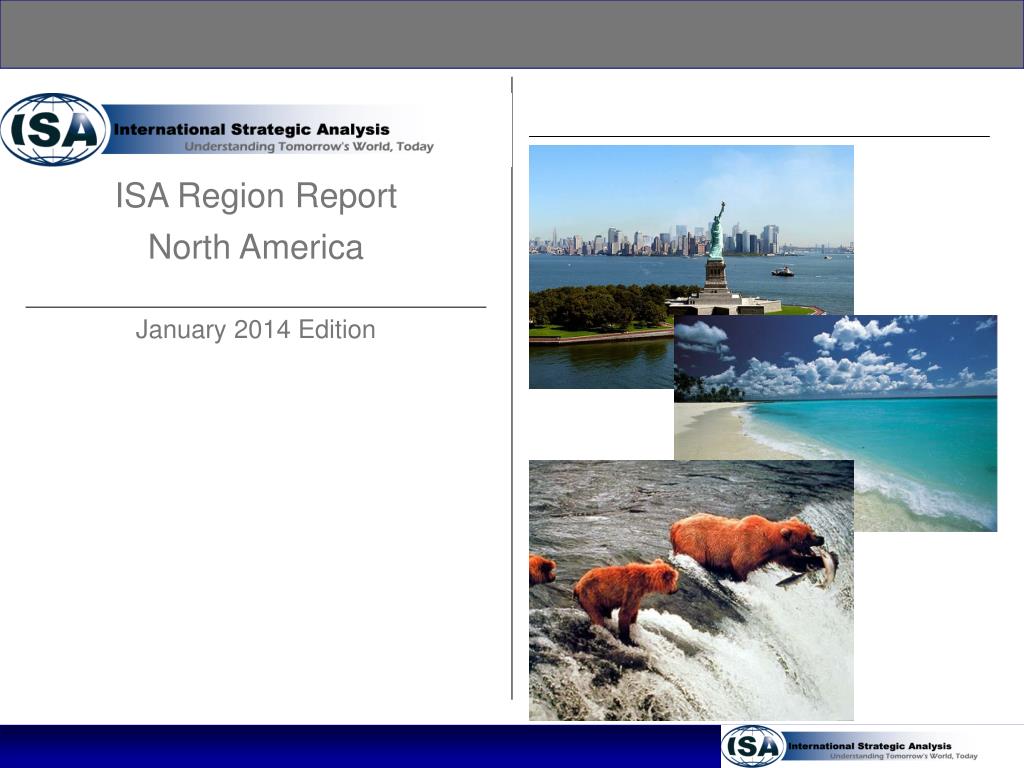Click the 'International Strategic Analysis' header banner text

251,129
